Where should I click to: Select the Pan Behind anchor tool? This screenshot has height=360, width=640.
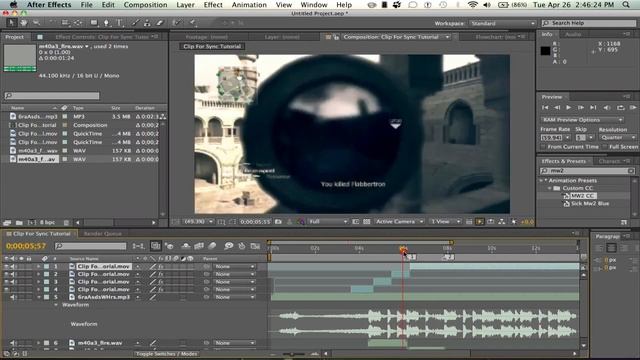tap(78, 23)
